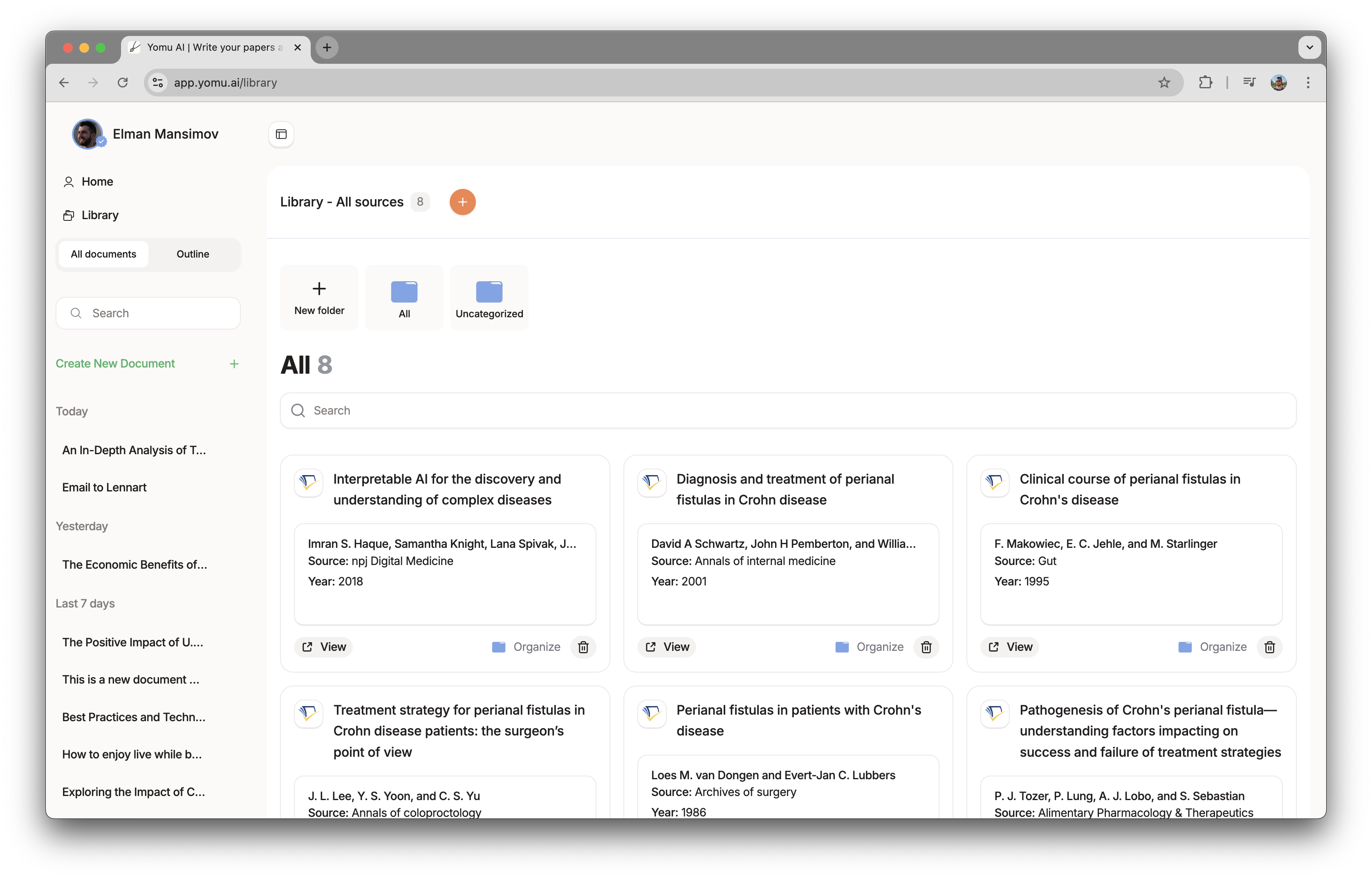Click source icon of Interpretable AI card

tap(308, 482)
